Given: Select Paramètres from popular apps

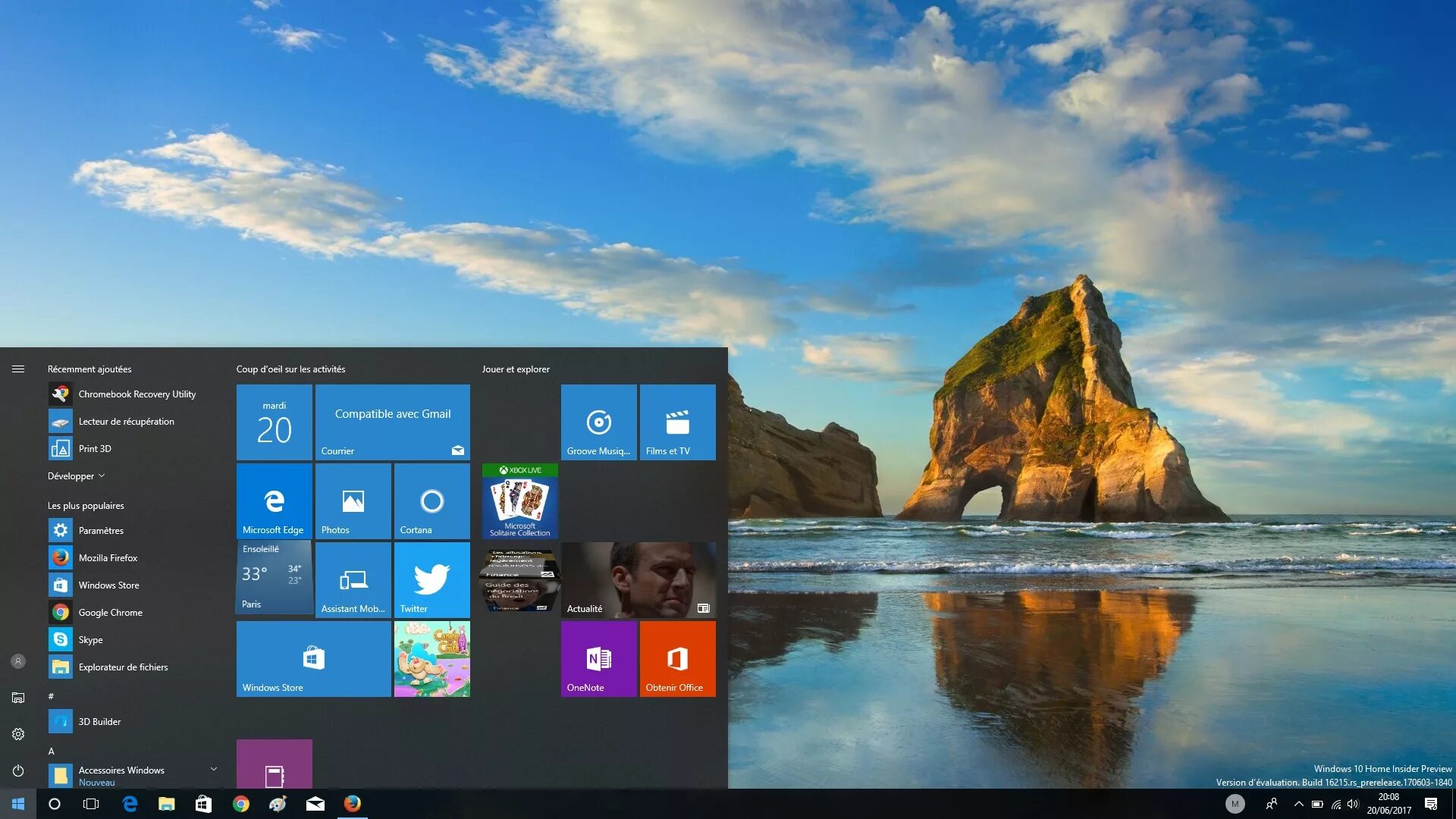Looking at the screenshot, I should click(100, 530).
